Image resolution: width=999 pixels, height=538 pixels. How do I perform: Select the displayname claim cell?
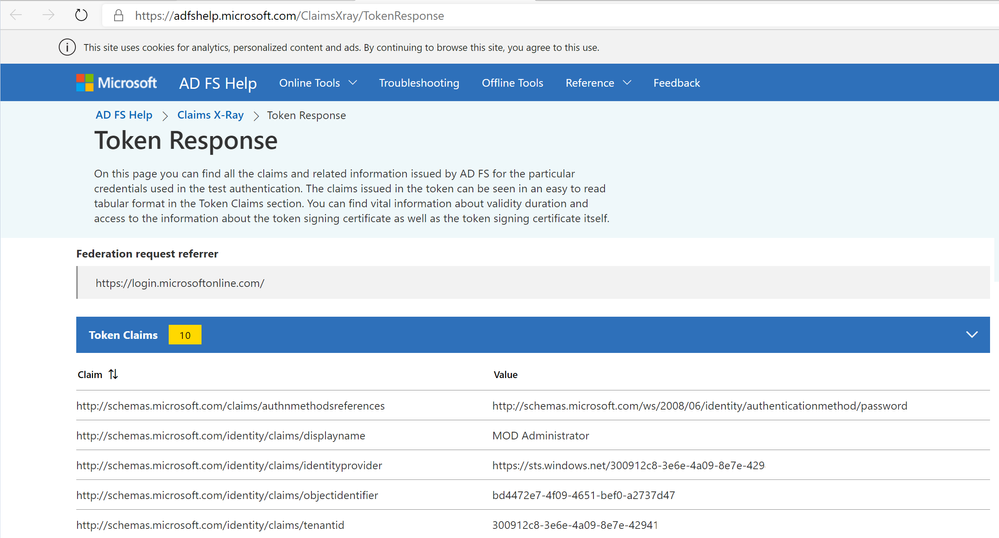(220, 436)
